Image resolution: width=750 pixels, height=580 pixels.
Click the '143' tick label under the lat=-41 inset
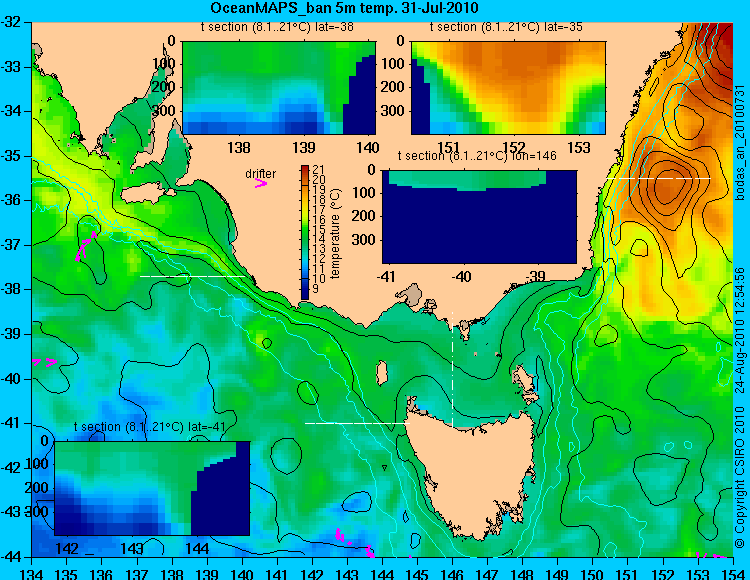(132, 548)
